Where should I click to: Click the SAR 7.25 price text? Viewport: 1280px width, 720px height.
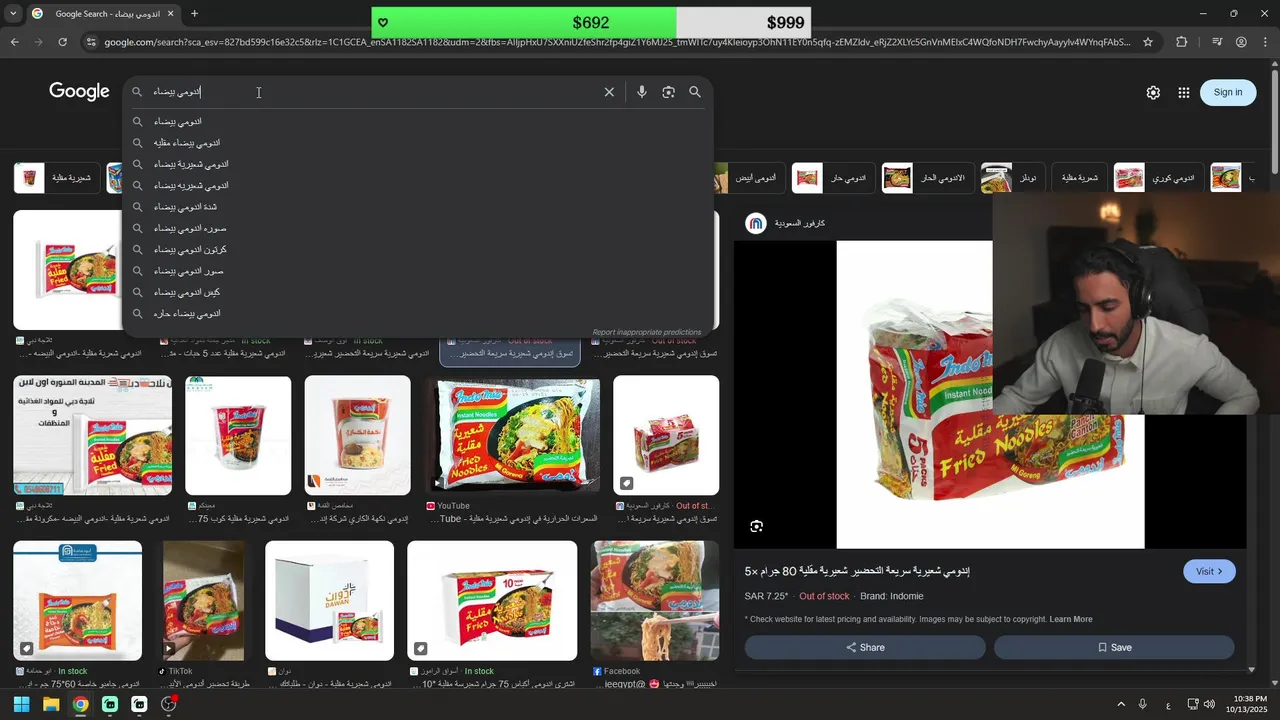click(x=767, y=596)
